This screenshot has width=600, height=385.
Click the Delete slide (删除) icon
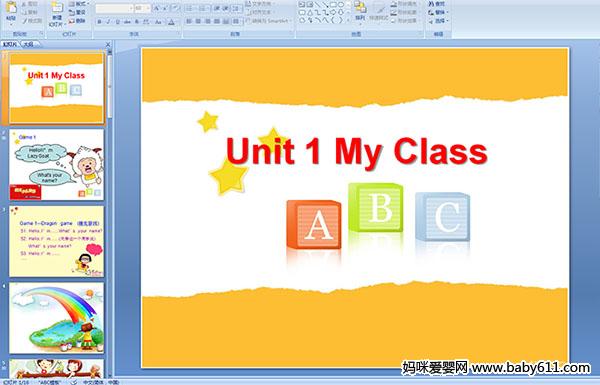pyautogui.click(x=72, y=21)
